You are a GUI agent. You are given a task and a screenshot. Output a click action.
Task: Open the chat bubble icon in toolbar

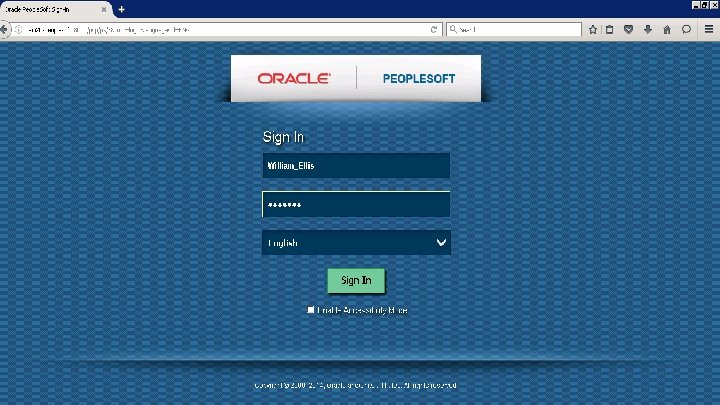686,29
